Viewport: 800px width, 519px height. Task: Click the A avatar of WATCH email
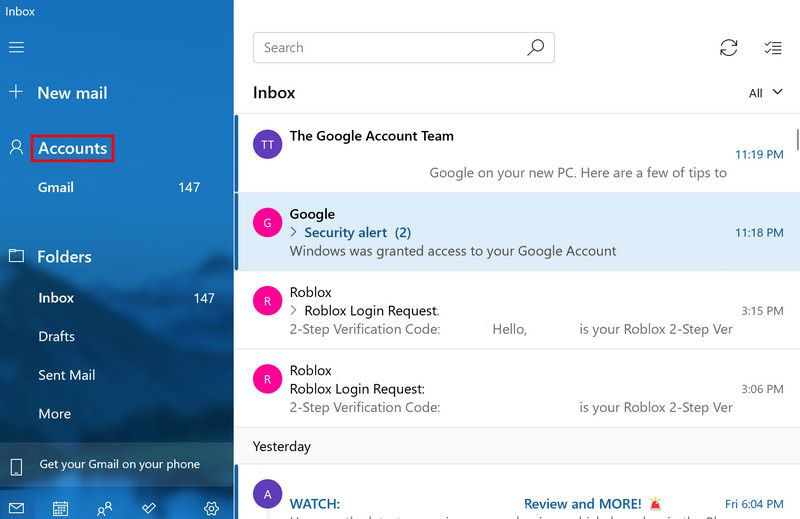point(267,494)
